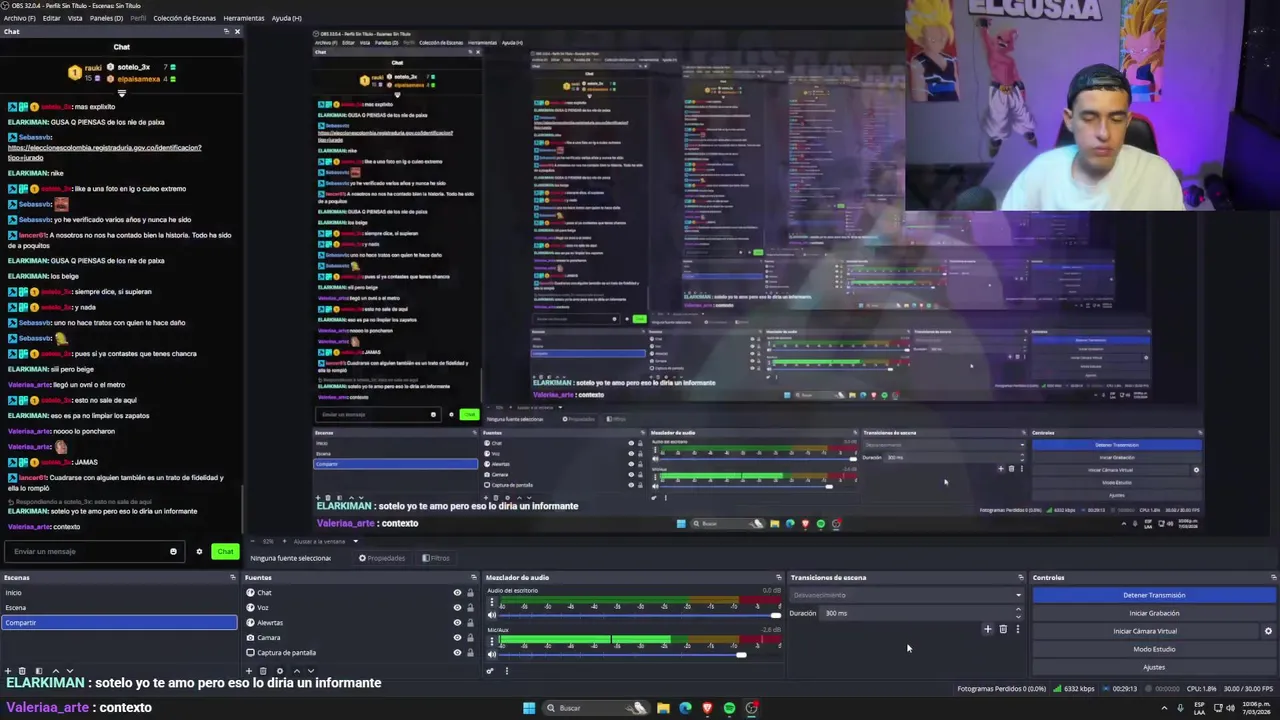Open the Paneles menu

coord(106,18)
